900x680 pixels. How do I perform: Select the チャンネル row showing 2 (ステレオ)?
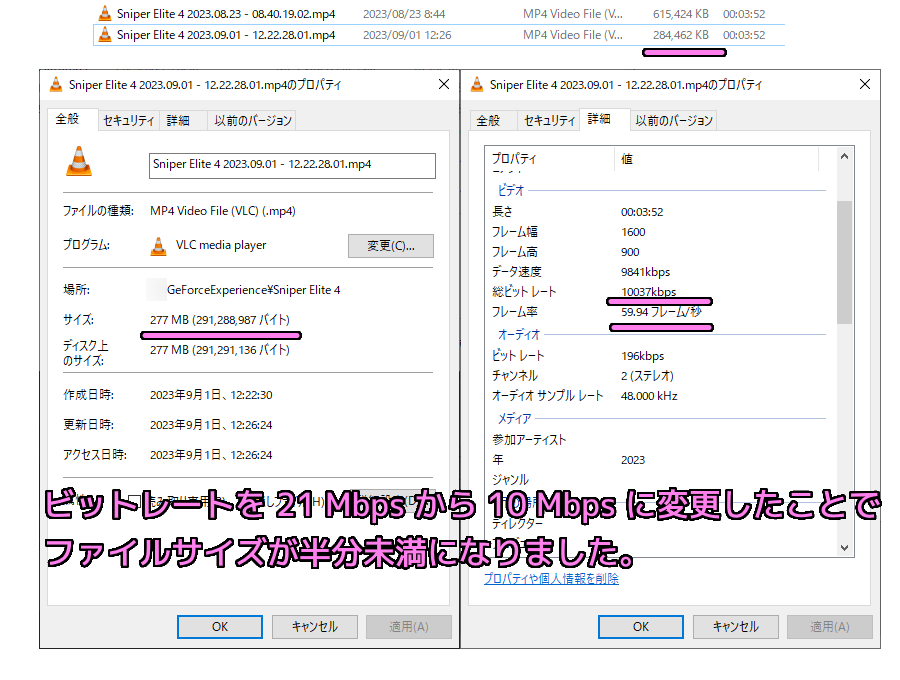(x=658, y=376)
